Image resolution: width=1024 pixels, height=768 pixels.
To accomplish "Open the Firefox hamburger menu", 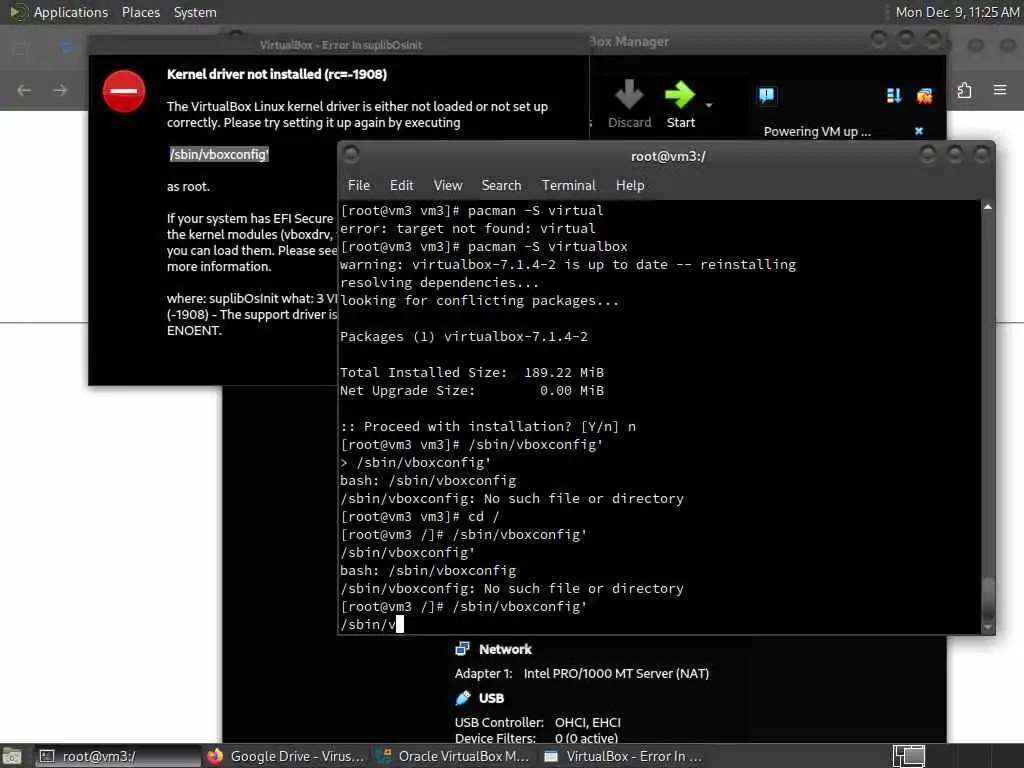I will point(1000,89).
